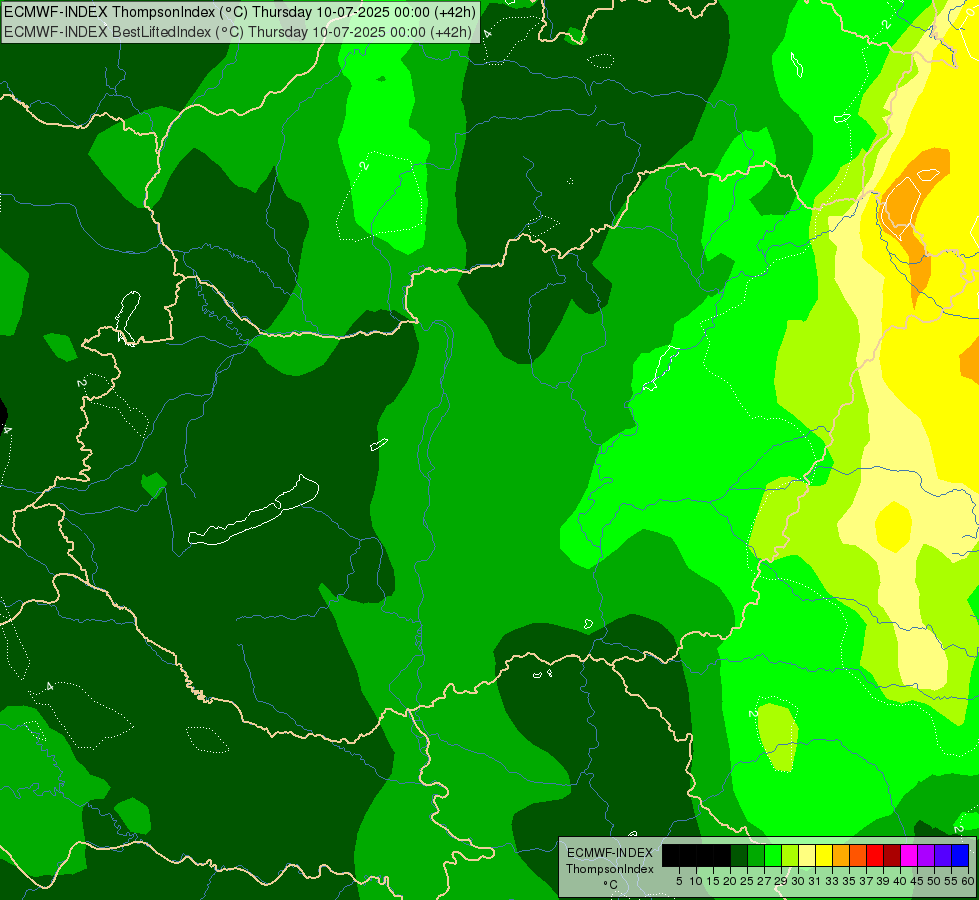This screenshot has height=900, width=979.
Task: Choose the orange 33-35 legend swatch
Action: 841,856
